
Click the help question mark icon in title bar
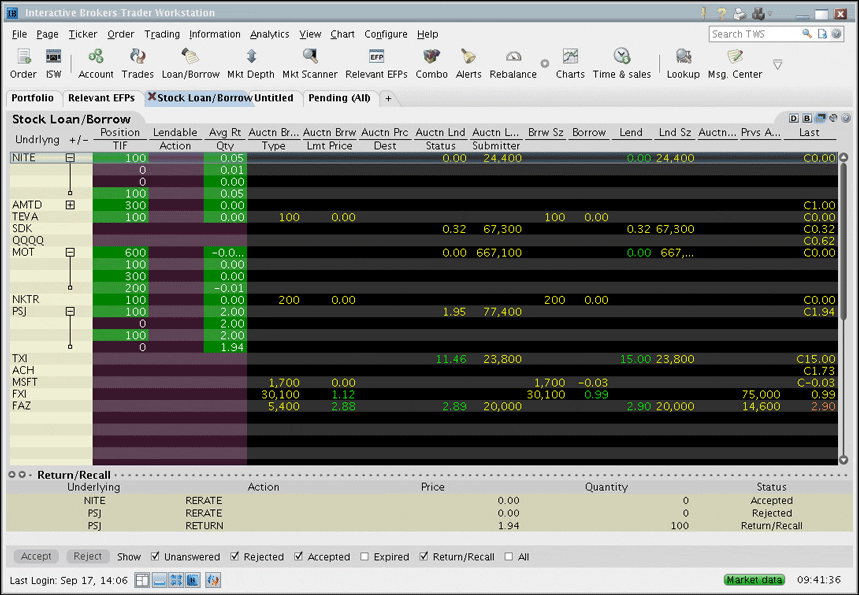(721, 14)
